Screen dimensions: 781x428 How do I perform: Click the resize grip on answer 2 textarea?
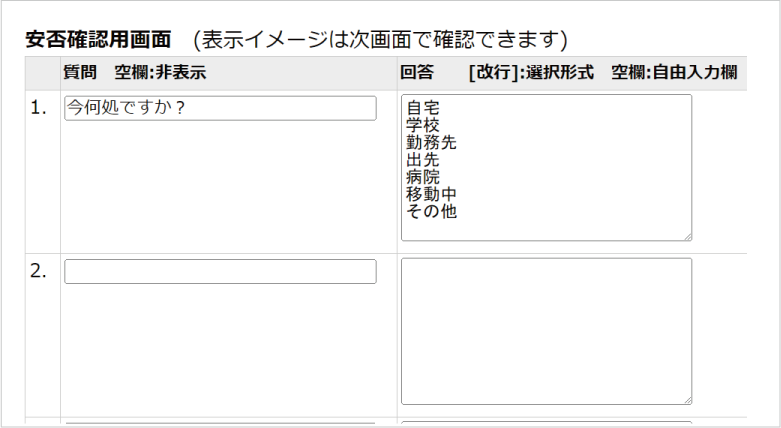pyautogui.click(x=687, y=399)
